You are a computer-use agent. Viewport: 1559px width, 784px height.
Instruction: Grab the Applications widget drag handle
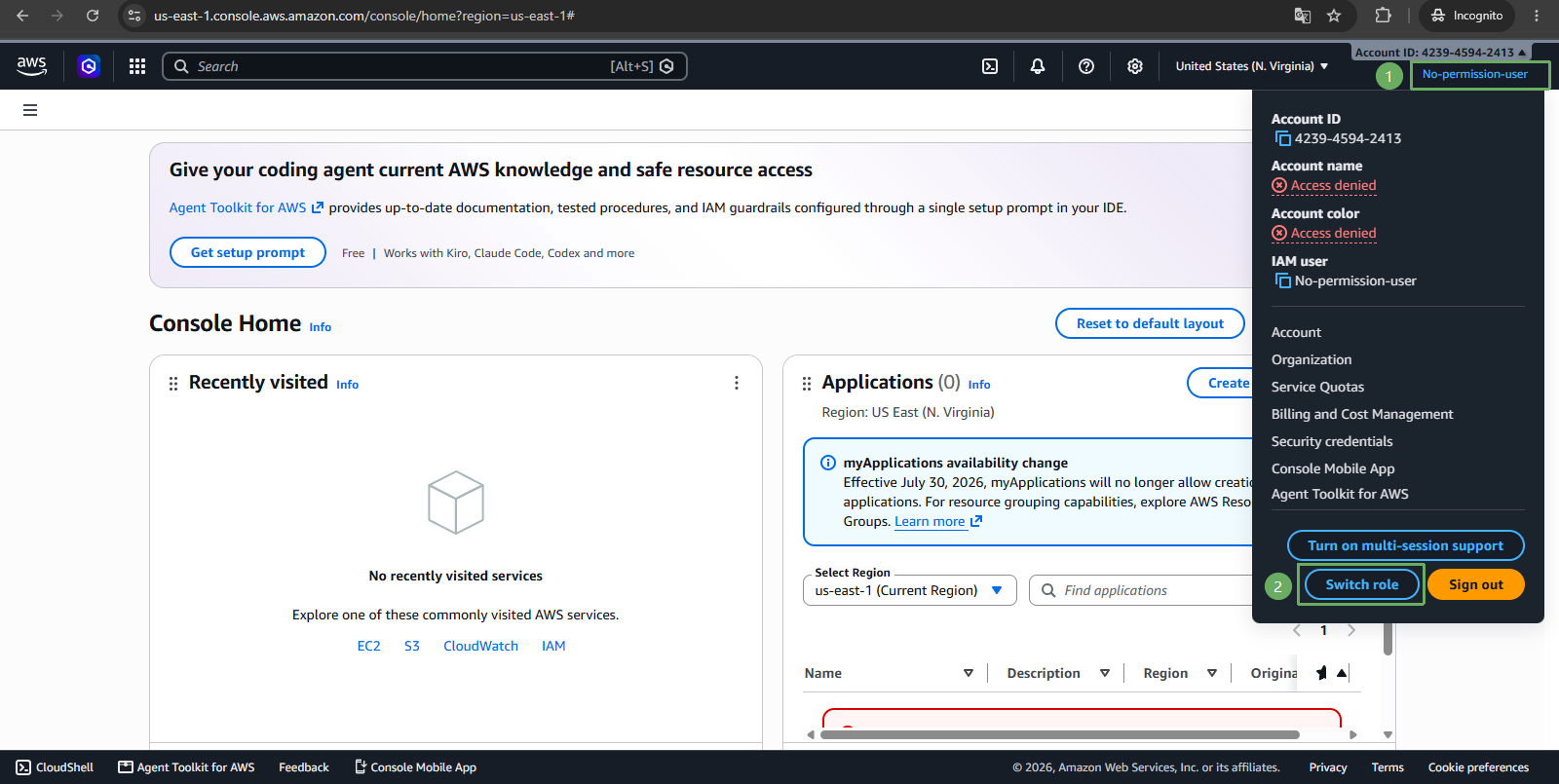(x=807, y=384)
